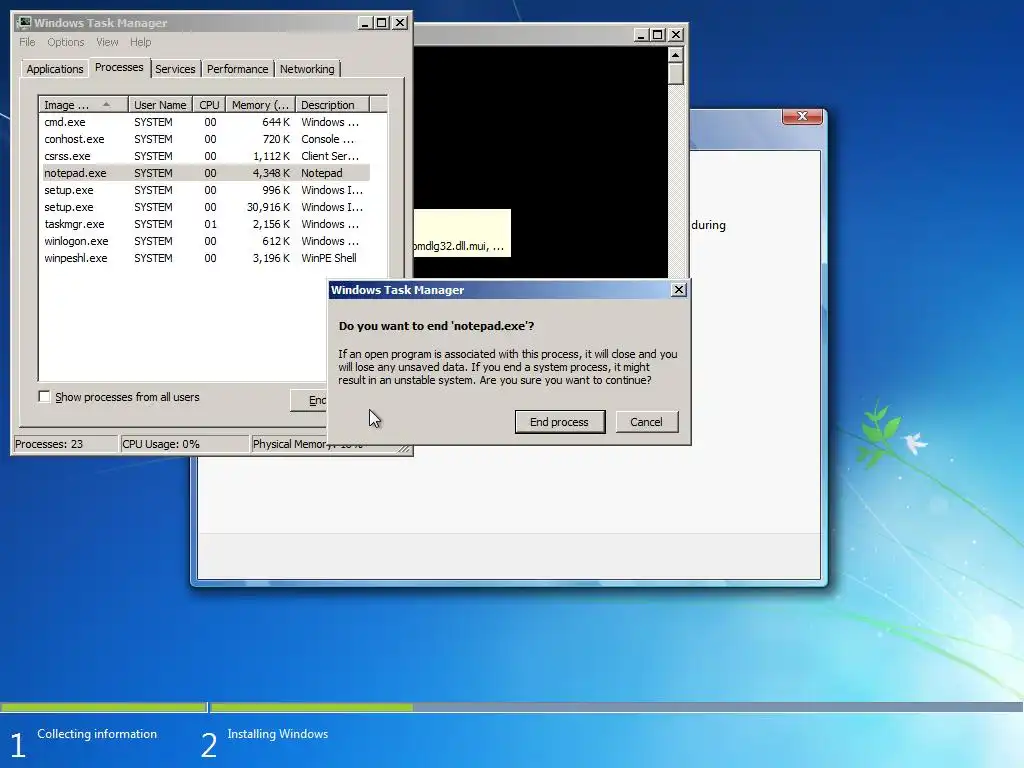Sort by Description column header
This screenshot has height=768, width=1024.
(332, 104)
